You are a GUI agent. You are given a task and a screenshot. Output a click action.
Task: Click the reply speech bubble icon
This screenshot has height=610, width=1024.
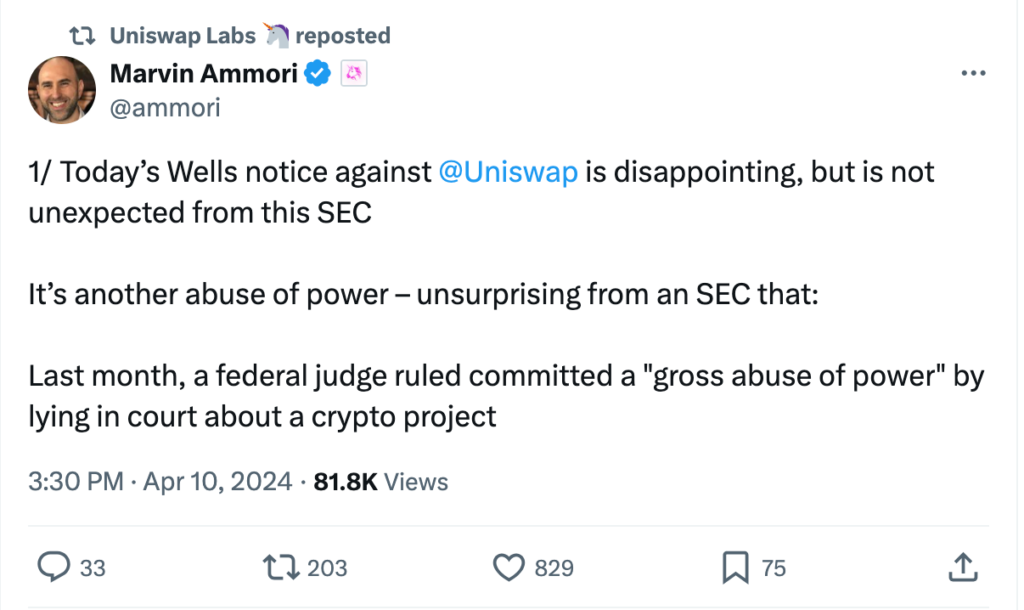coord(51,568)
